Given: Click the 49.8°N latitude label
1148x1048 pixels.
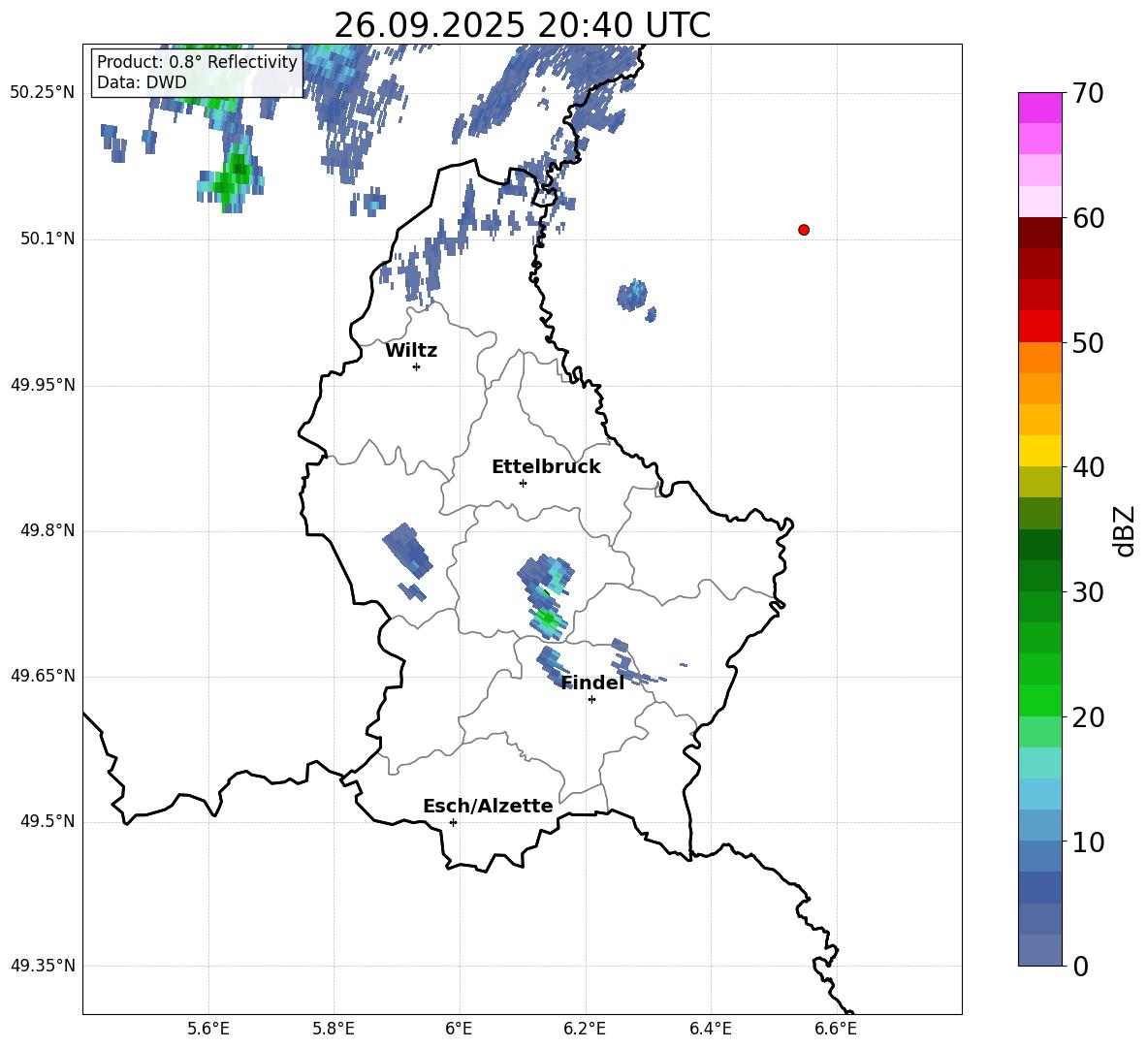Looking at the screenshot, I should [48, 530].
